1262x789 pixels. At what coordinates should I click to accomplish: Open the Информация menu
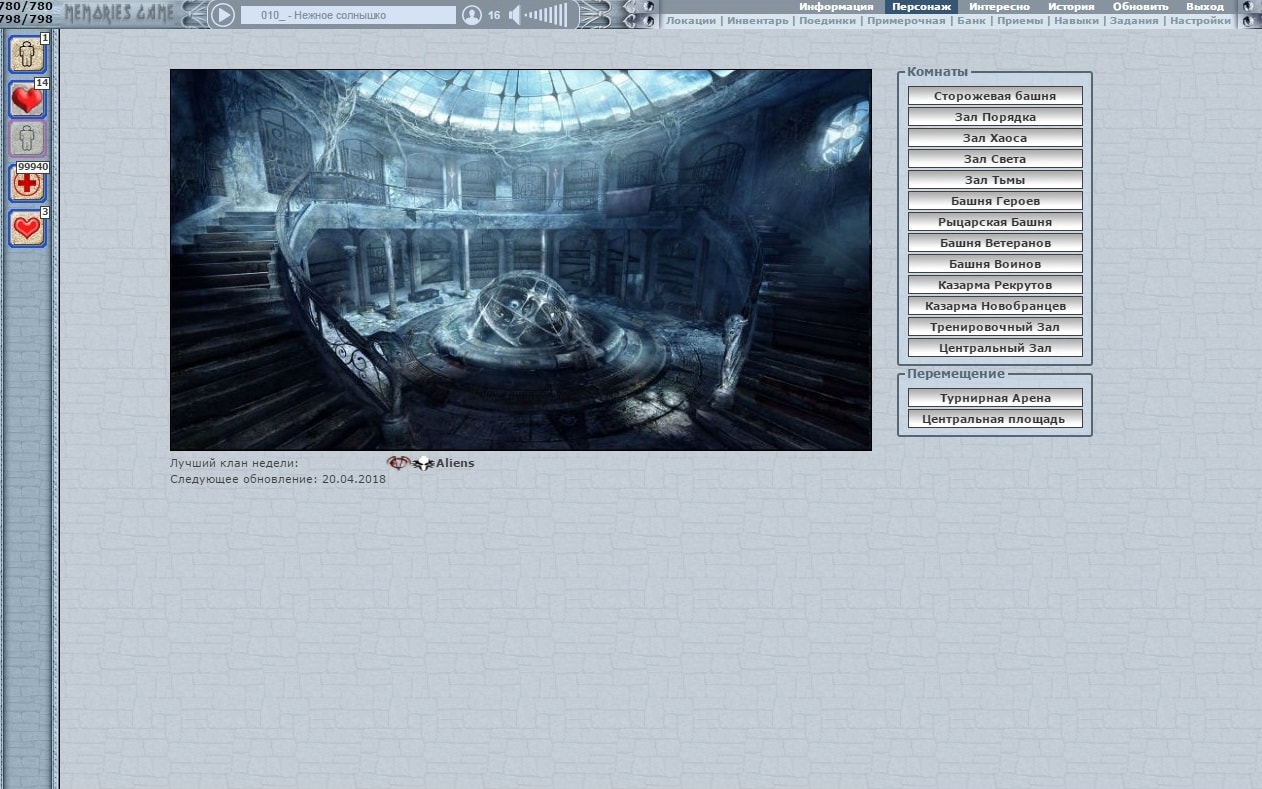coord(836,6)
